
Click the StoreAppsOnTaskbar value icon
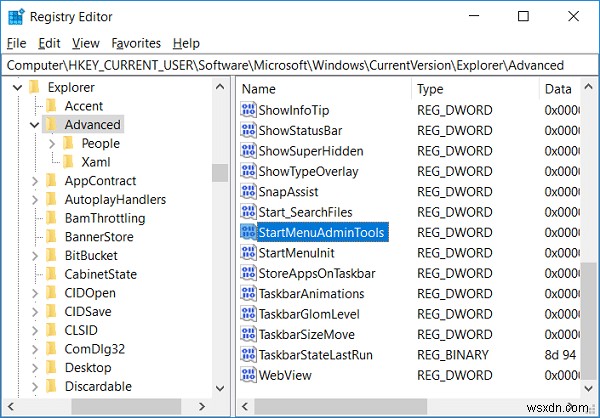point(248,273)
